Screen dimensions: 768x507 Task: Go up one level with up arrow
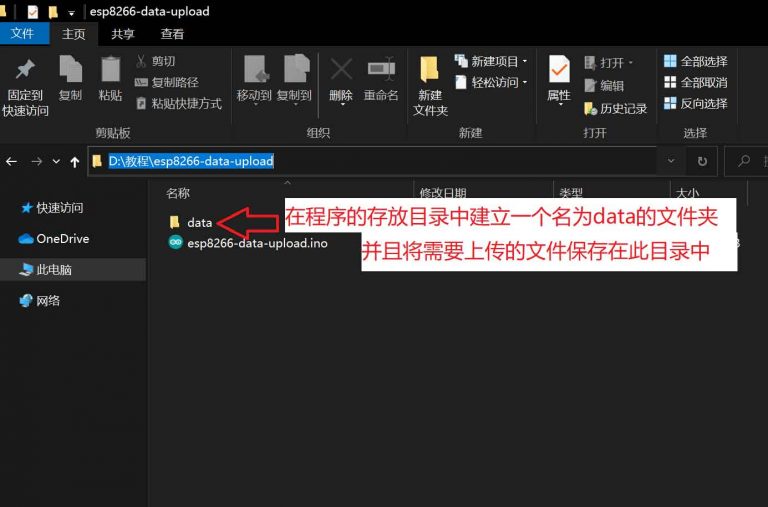point(75,161)
